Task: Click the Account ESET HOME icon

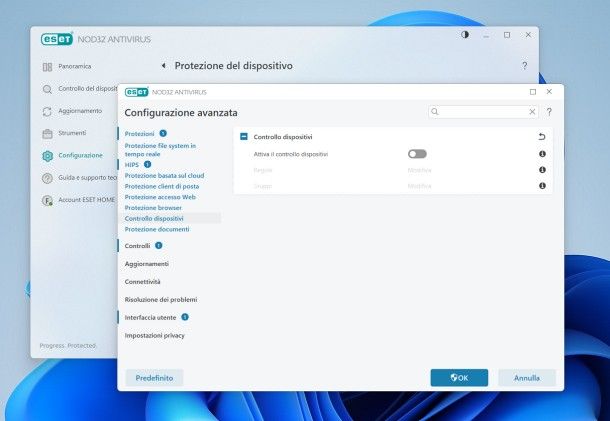Action: [x=47, y=200]
